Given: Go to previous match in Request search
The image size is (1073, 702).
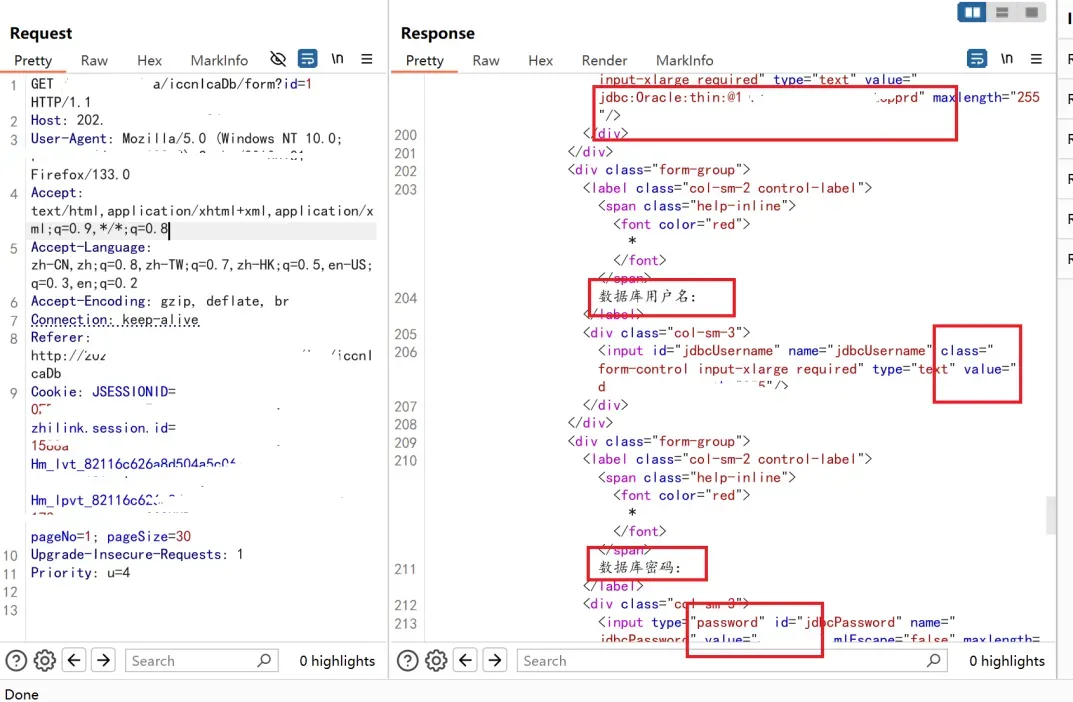Looking at the screenshot, I should [x=74, y=660].
